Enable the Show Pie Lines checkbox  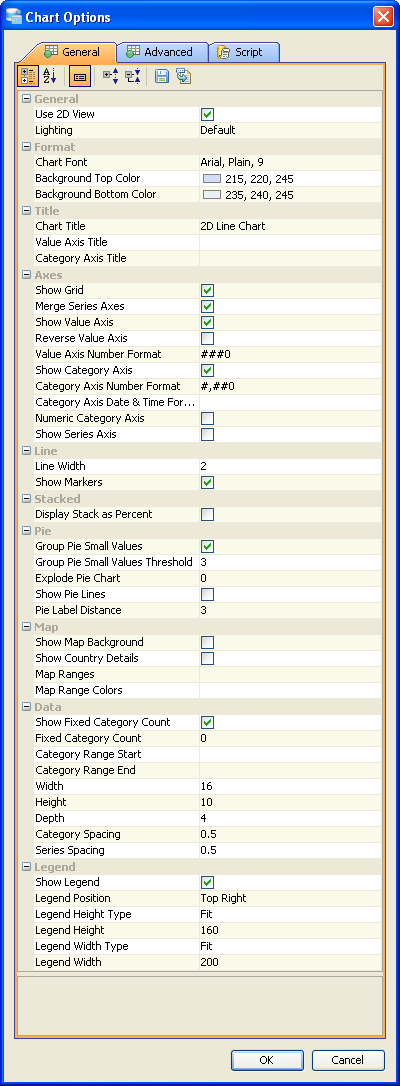pos(208,595)
